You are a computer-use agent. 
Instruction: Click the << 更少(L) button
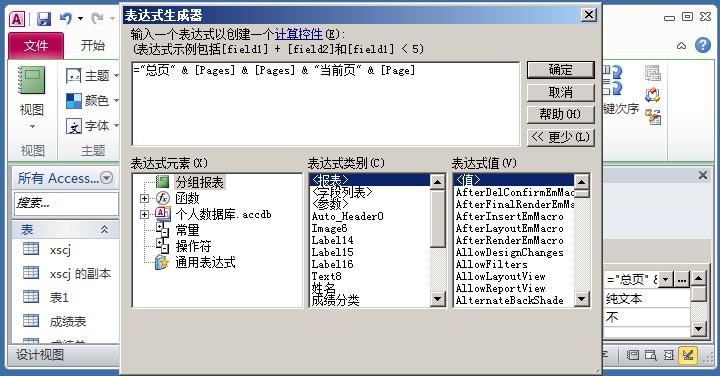tap(560, 137)
